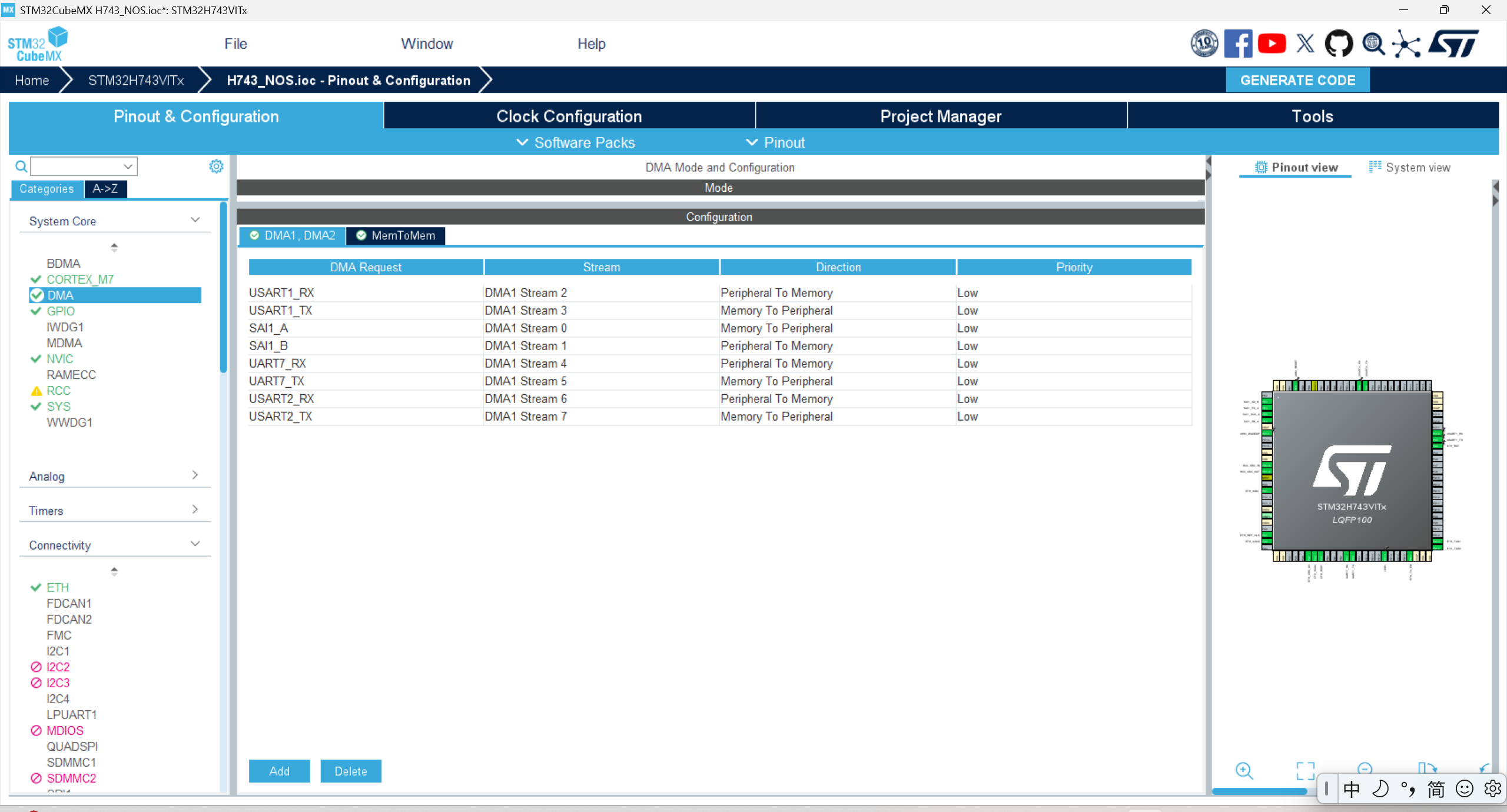Open the IME emoji smiley icon
Image resolution: width=1507 pixels, height=812 pixels.
tap(1464, 788)
